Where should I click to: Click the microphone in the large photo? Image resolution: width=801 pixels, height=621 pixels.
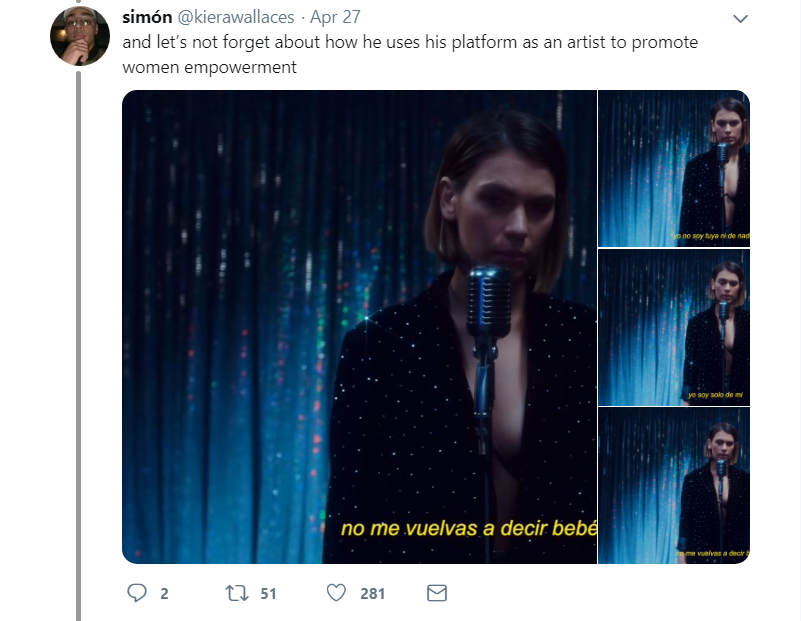(x=487, y=300)
